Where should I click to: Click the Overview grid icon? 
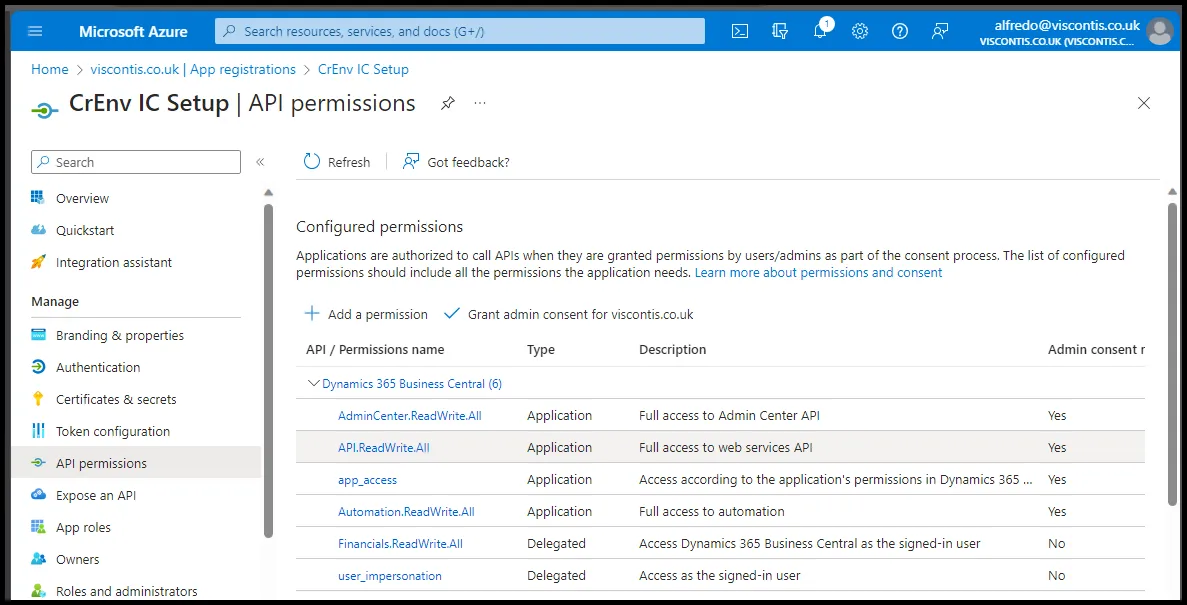point(38,198)
